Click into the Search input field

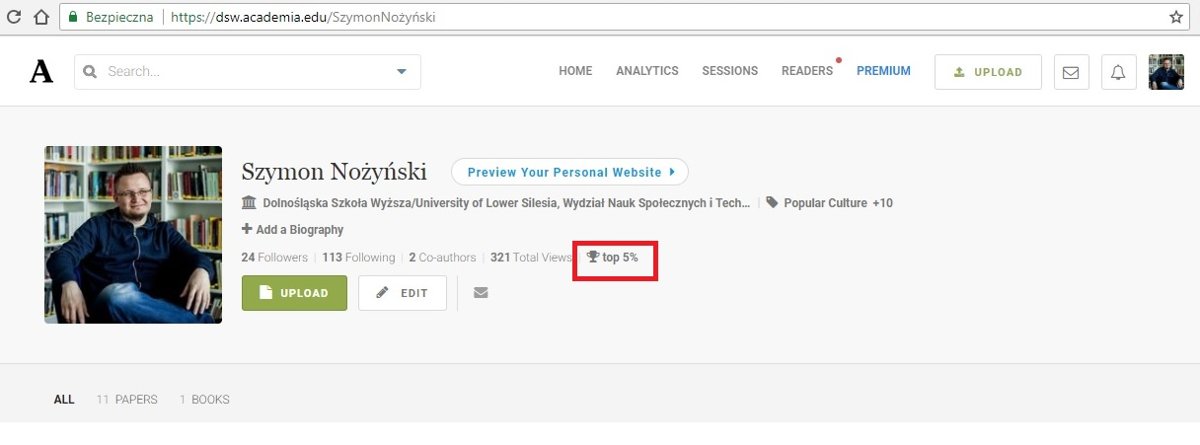tap(240, 72)
